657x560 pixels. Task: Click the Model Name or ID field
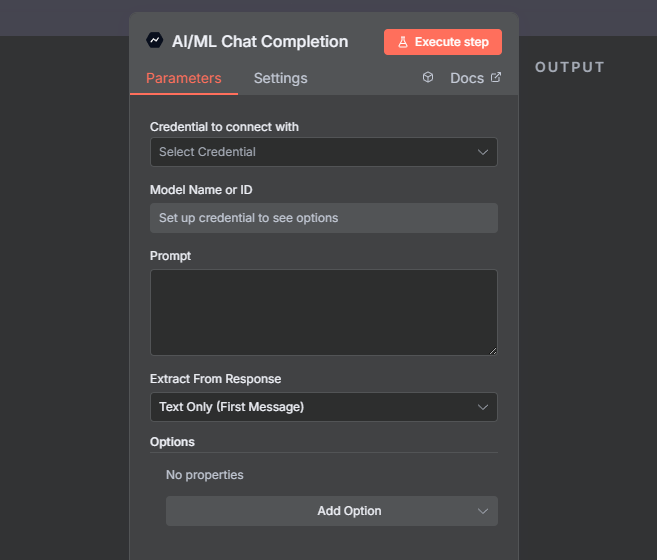[323, 218]
